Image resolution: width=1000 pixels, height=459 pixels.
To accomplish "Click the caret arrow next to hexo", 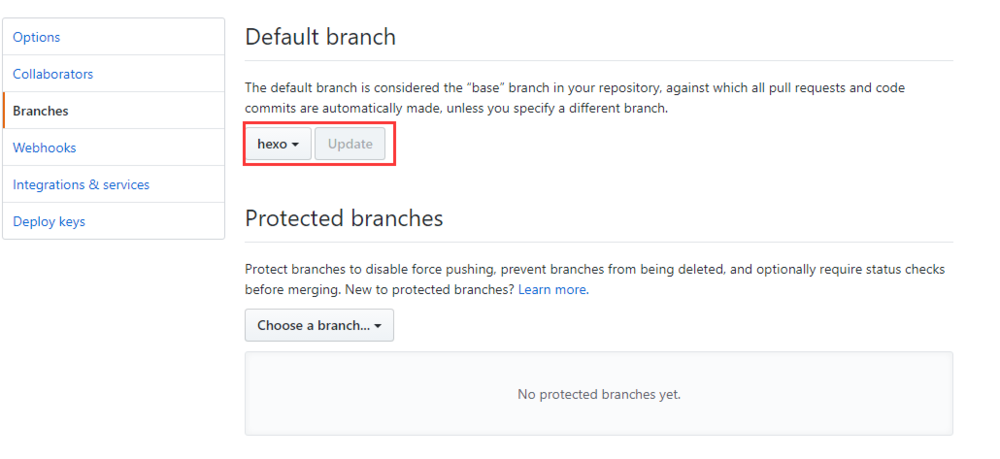I will pyautogui.click(x=296, y=145).
